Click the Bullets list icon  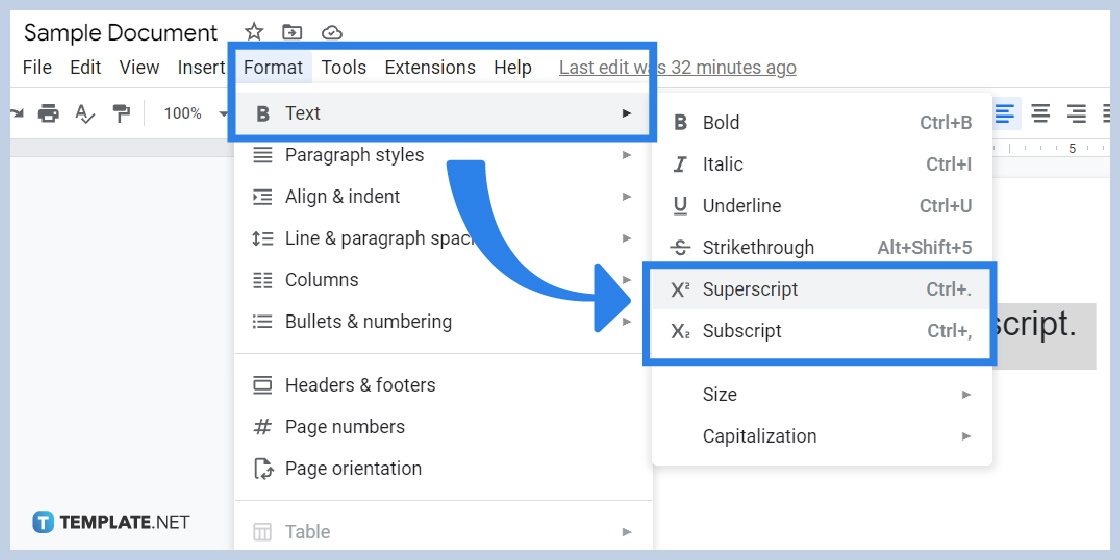coord(263,321)
